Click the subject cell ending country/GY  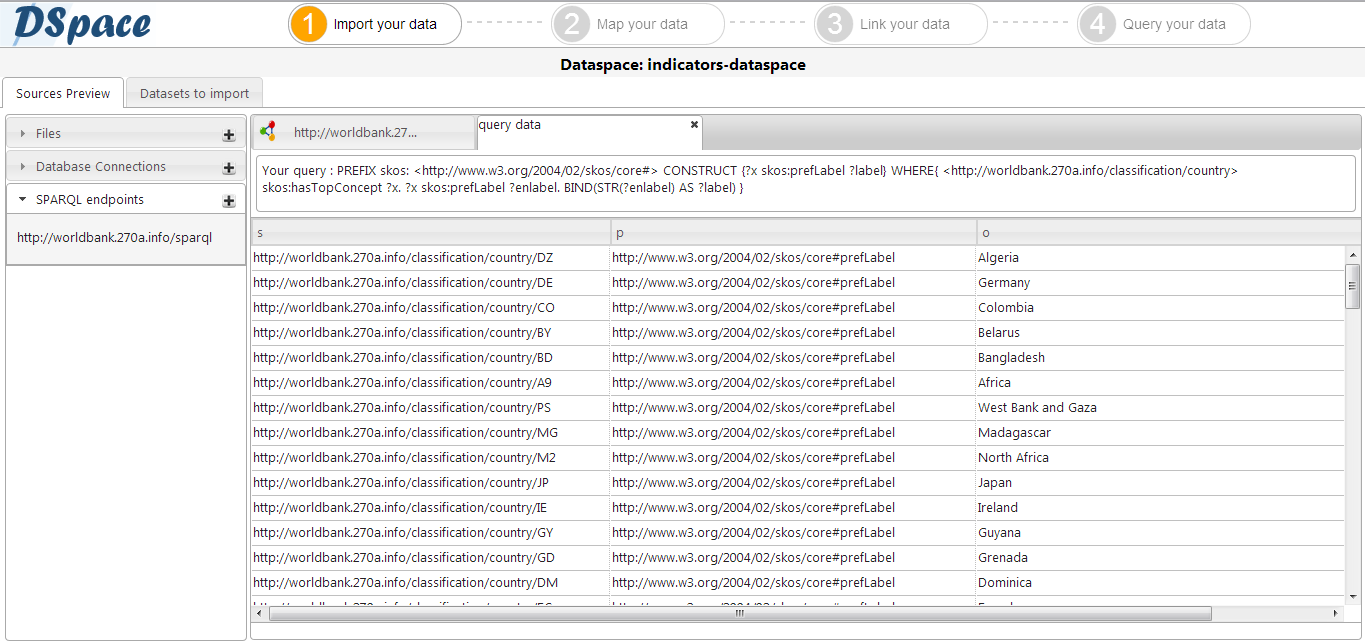coord(430,533)
